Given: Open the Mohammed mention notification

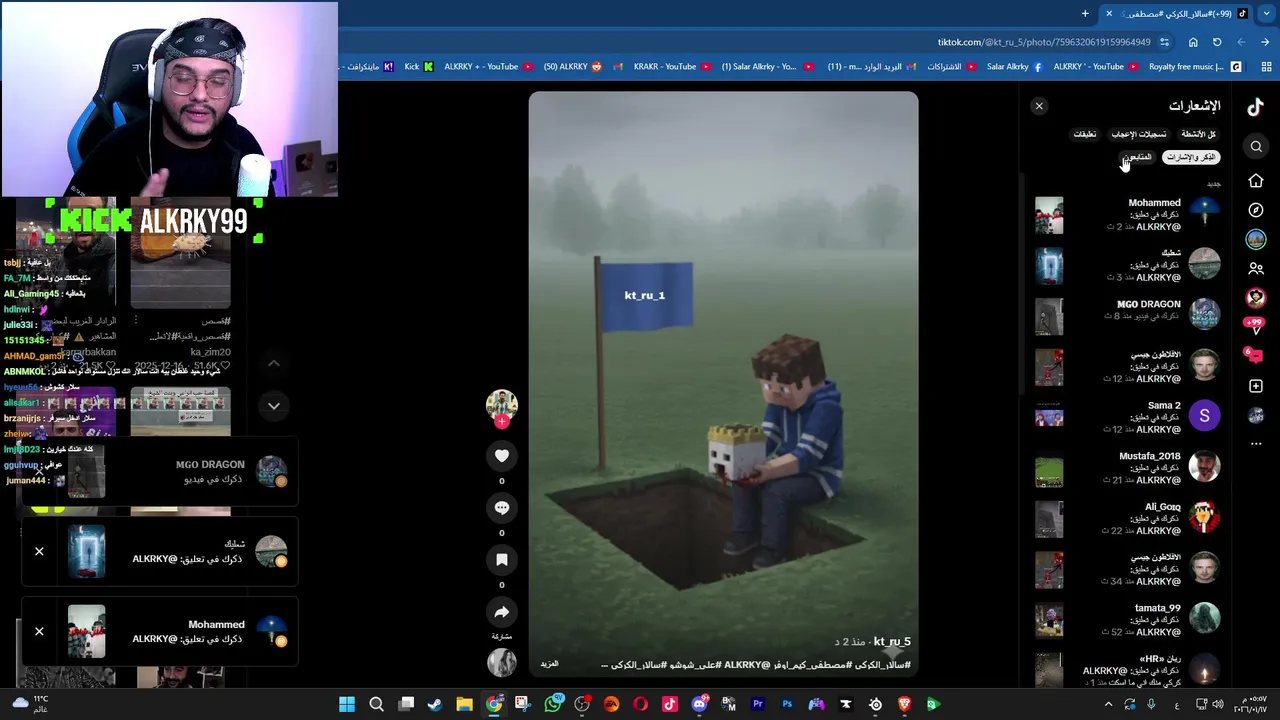Looking at the screenshot, I should point(1128,215).
